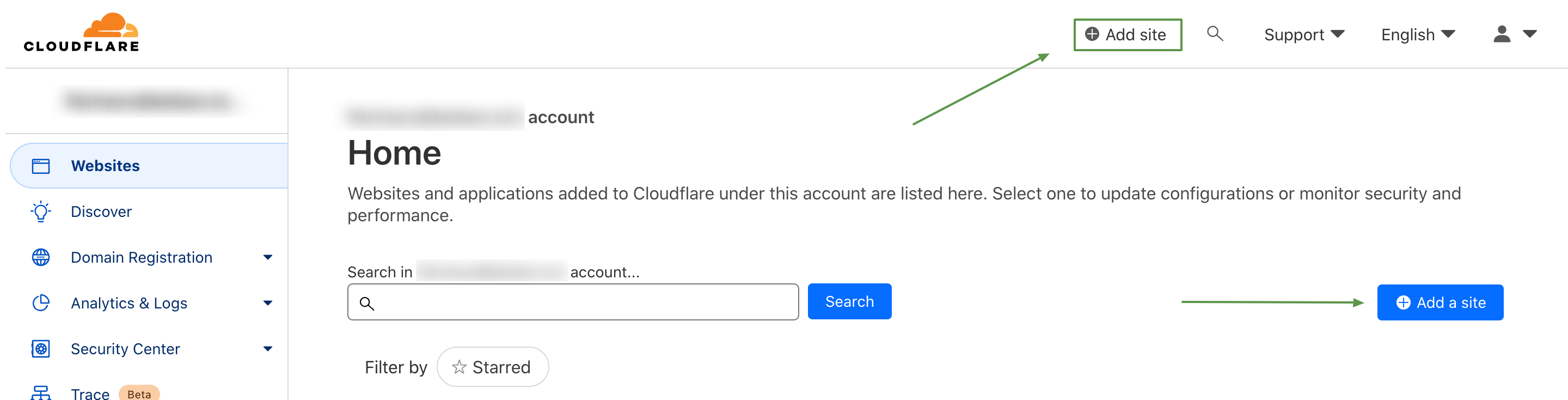Open Trace in the sidebar
Screen dimensions: 1568x400
tap(90, 393)
